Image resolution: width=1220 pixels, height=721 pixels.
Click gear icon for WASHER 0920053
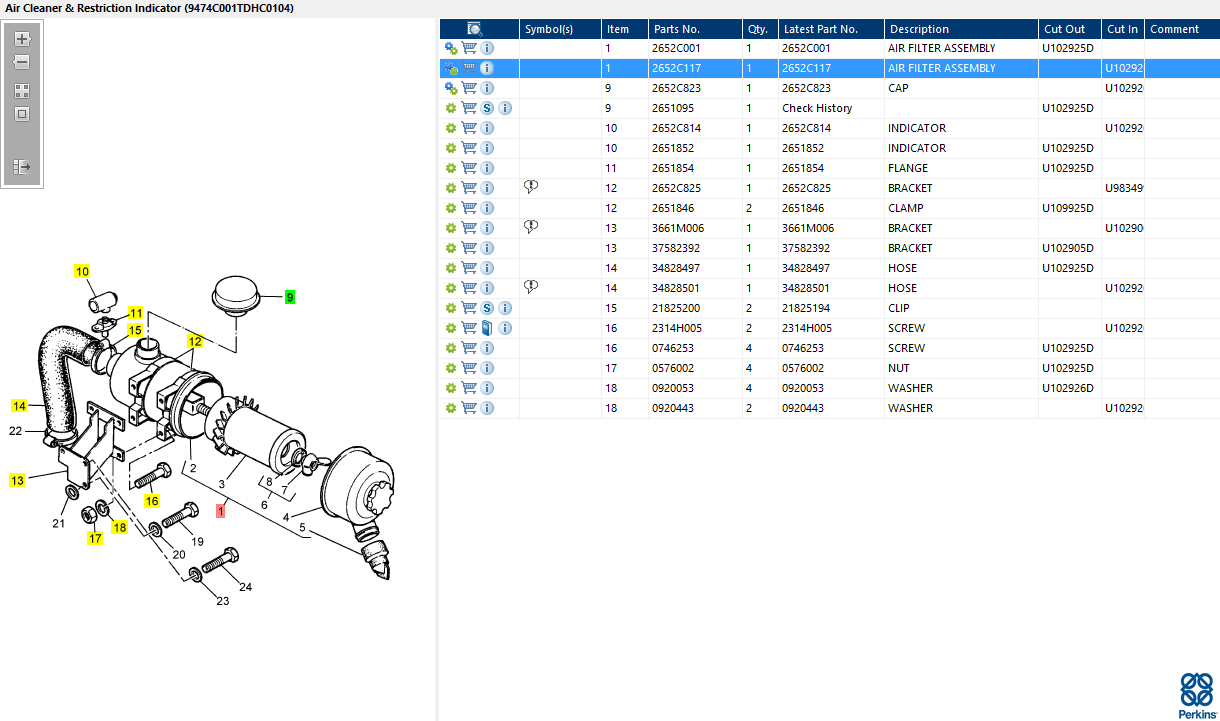coord(451,388)
